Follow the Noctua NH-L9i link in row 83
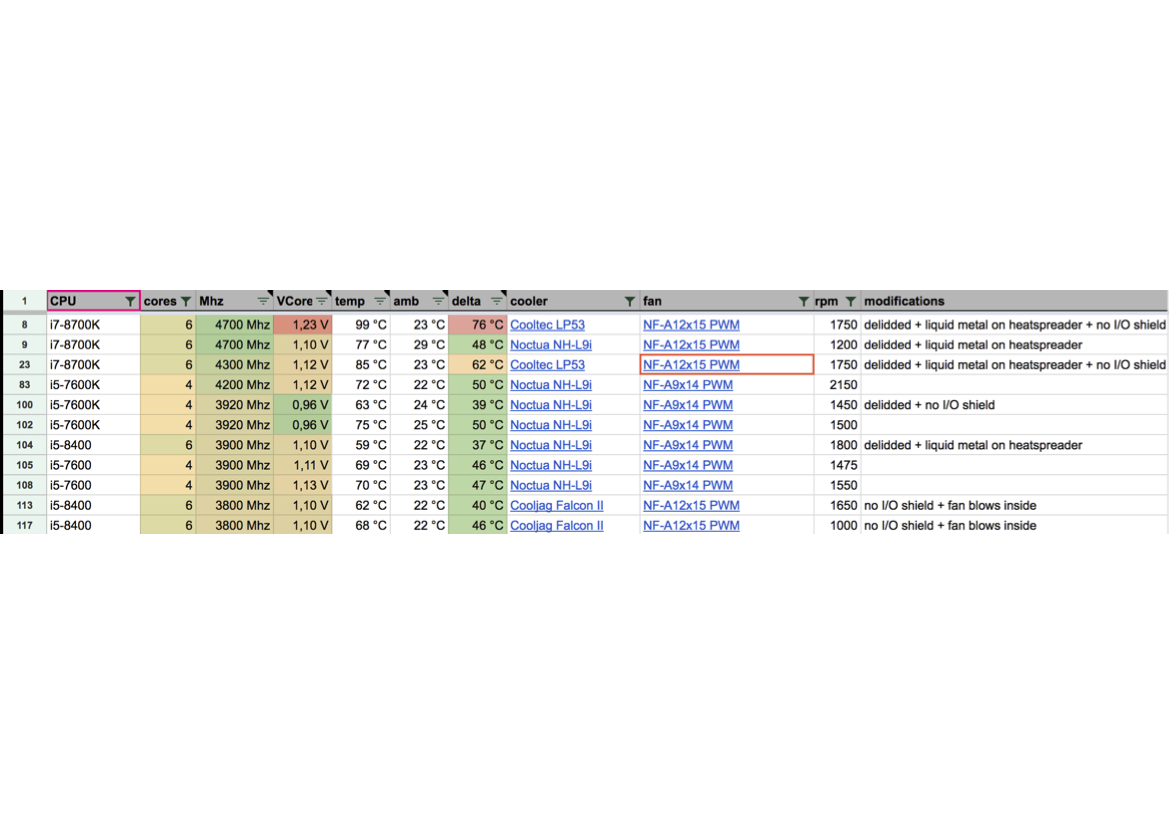This screenshot has width=1169, height=826. click(550, 385)
